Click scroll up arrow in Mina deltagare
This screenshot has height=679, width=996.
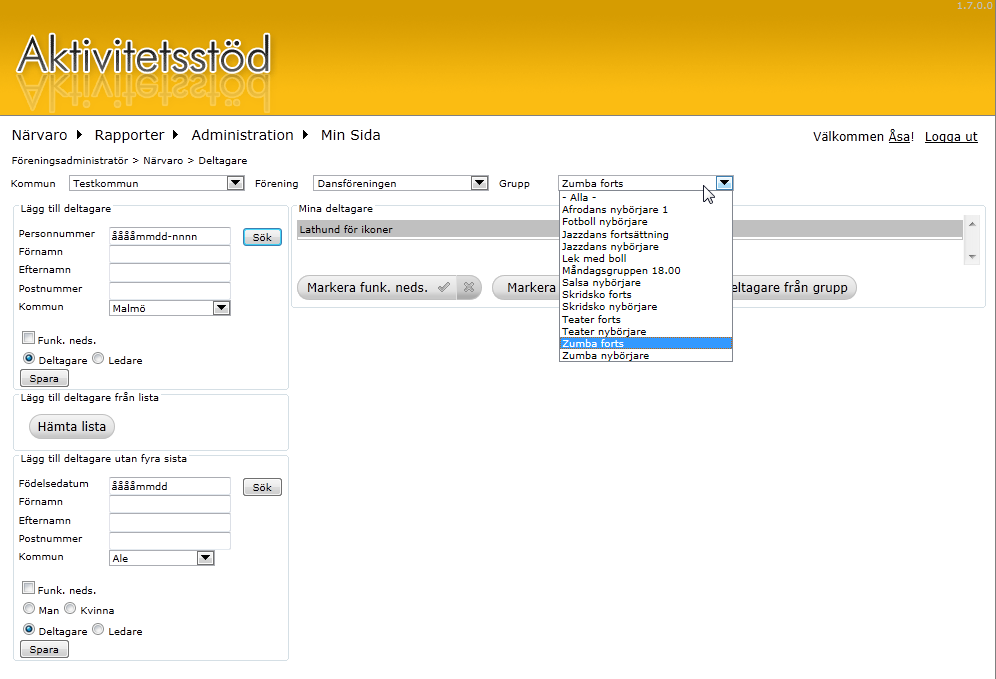tap(972, 224)
